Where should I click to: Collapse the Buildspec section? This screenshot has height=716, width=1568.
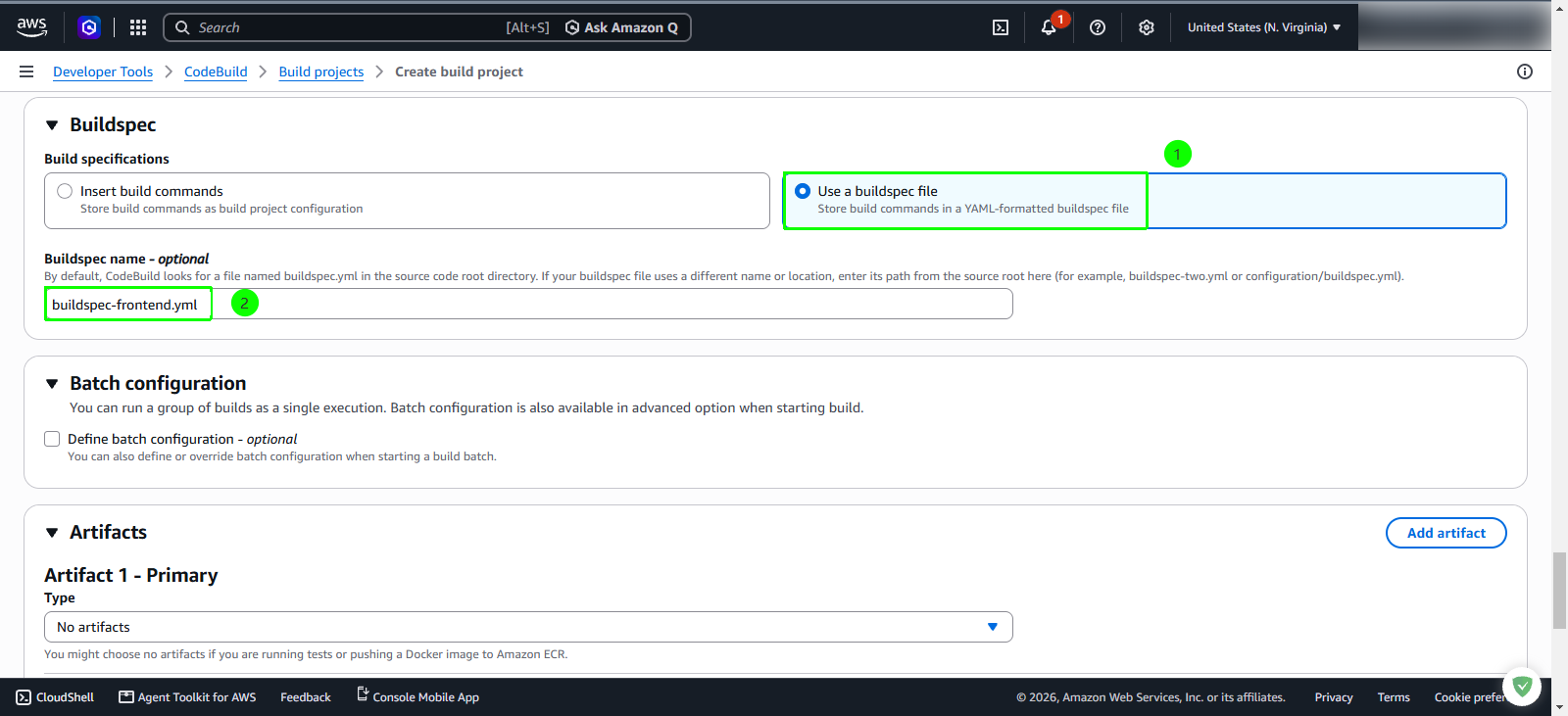pyautogui.click(x=52, y=125)
